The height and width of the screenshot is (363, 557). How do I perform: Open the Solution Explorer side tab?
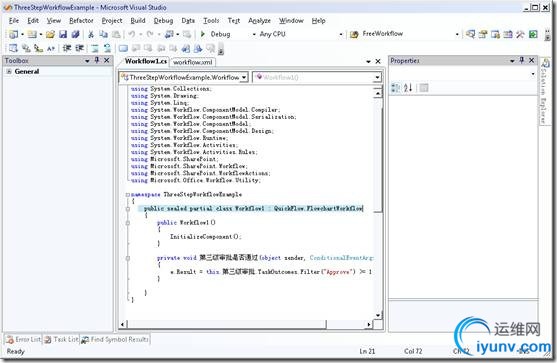point(544,92)
